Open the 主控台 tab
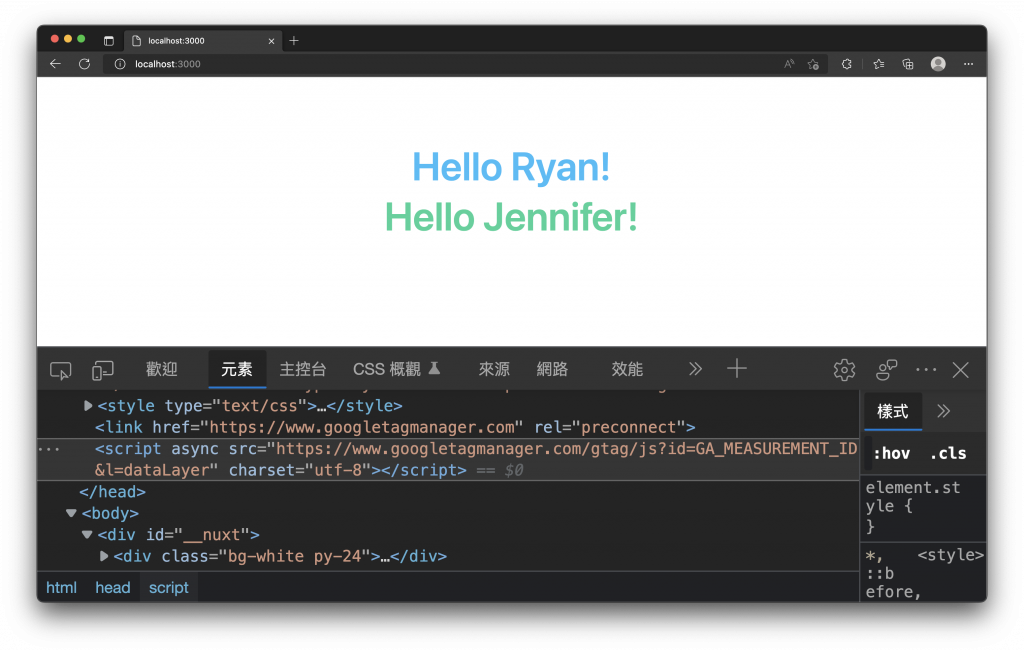The width and height of the screenshot is (1024, 651). (x=302, y=370)
